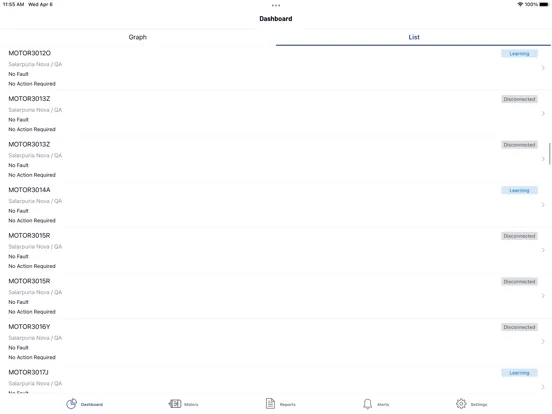This screenshot has width=552, height=414.
Task: Tap Disconnected badge on MOTOR3016Y
Action: (x=519, y=327)
